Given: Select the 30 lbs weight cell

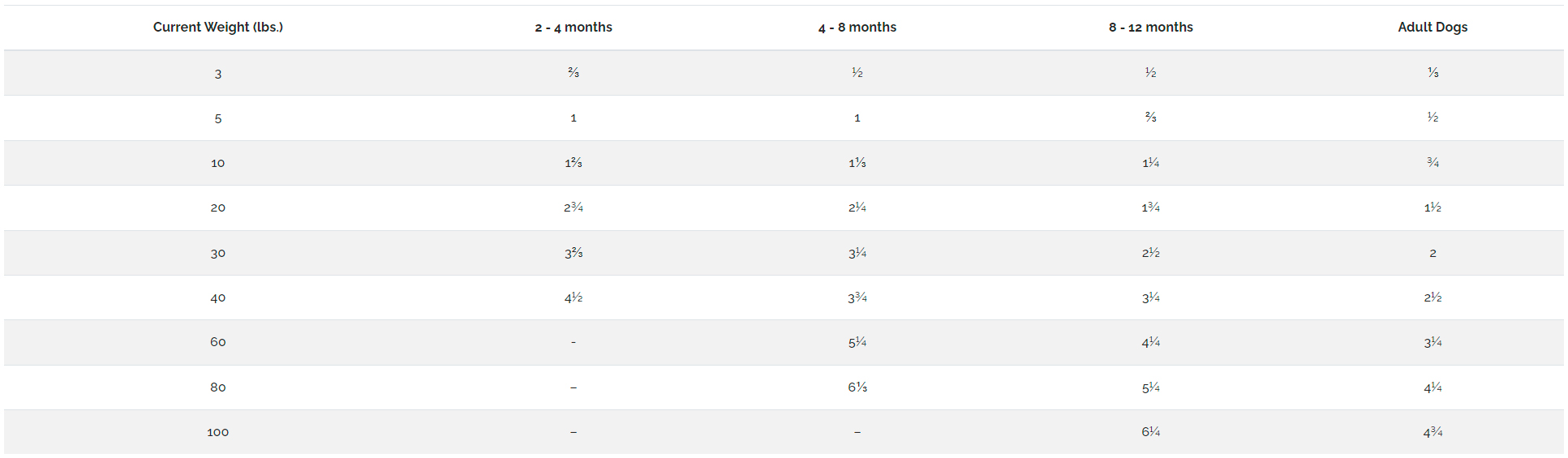Looking at the screenshot, I should pyautogui.click(x=218, y=253).
